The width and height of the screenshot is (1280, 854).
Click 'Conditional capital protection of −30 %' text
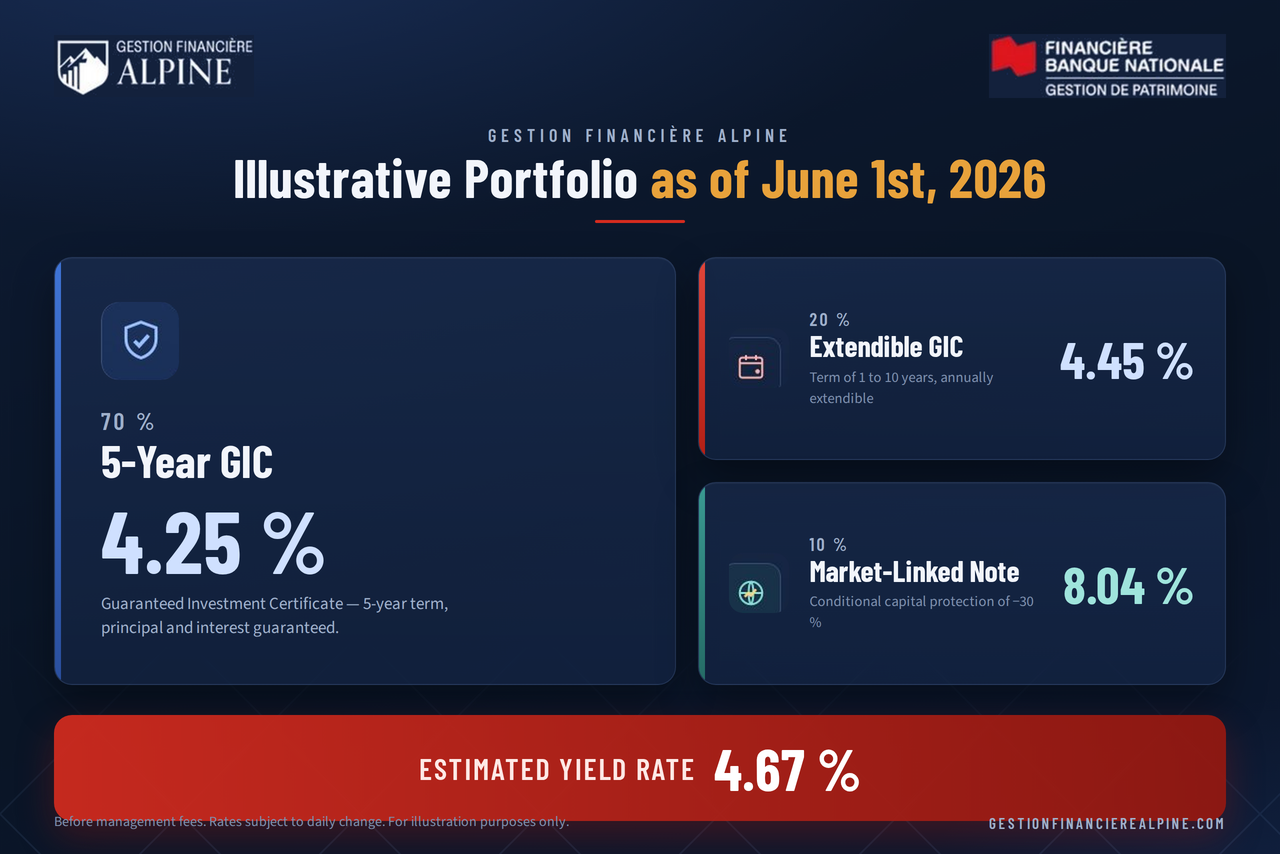(x=921, y=611)
